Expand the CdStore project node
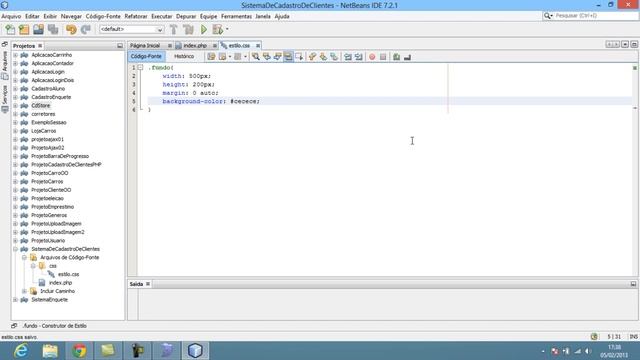 [16, 106]
